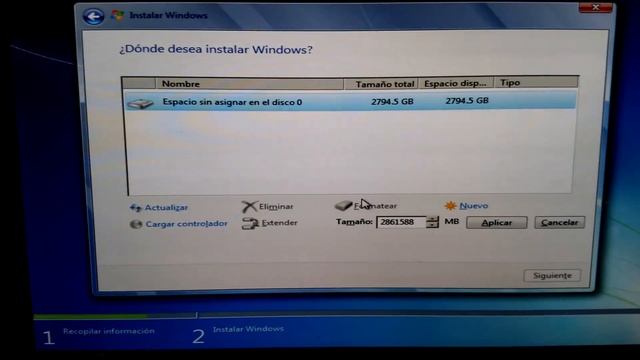Click the Eliminar X icon
This screenshot has width=640, height=360.
tap(249, 207)
